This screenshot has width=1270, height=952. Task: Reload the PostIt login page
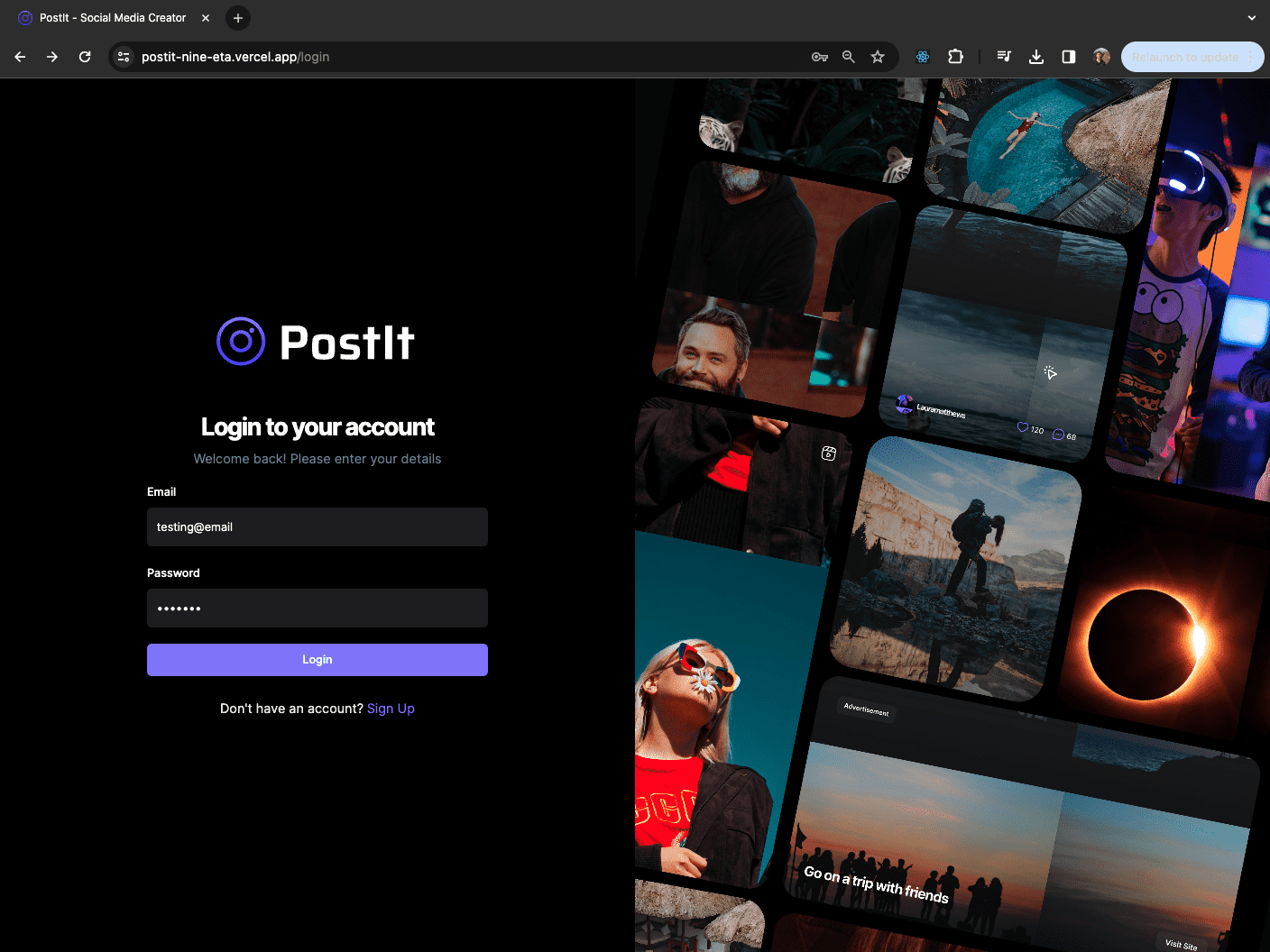[85, 57]
